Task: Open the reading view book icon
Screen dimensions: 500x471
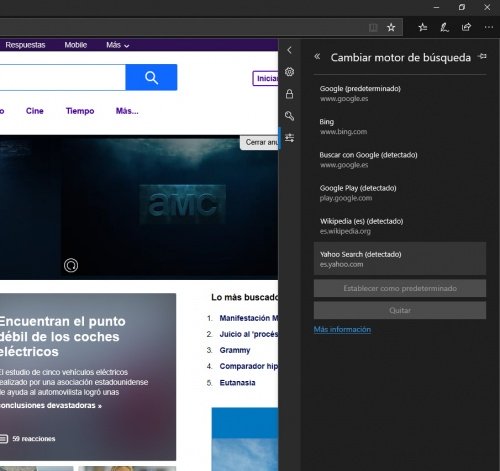Action: pos(373,27)
